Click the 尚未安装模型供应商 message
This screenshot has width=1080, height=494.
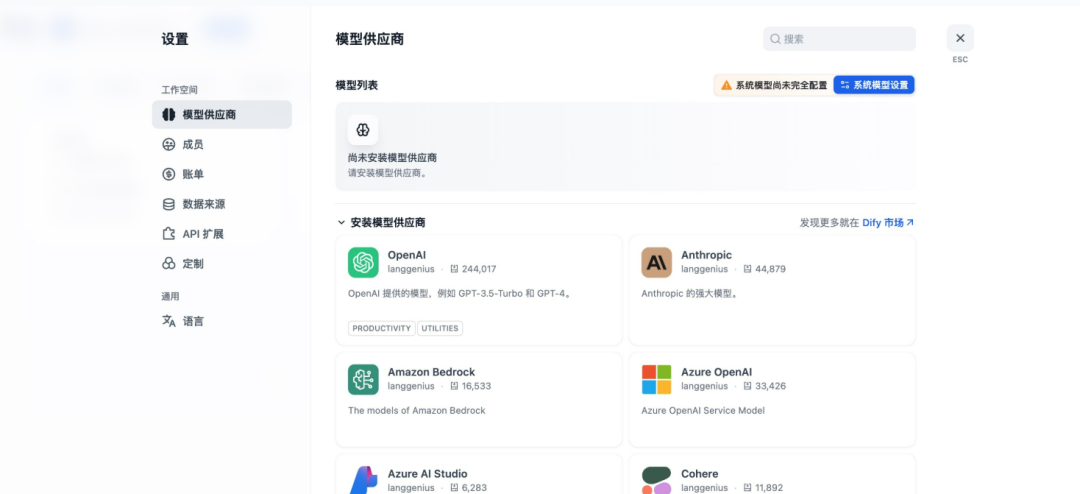pos(392,158)
